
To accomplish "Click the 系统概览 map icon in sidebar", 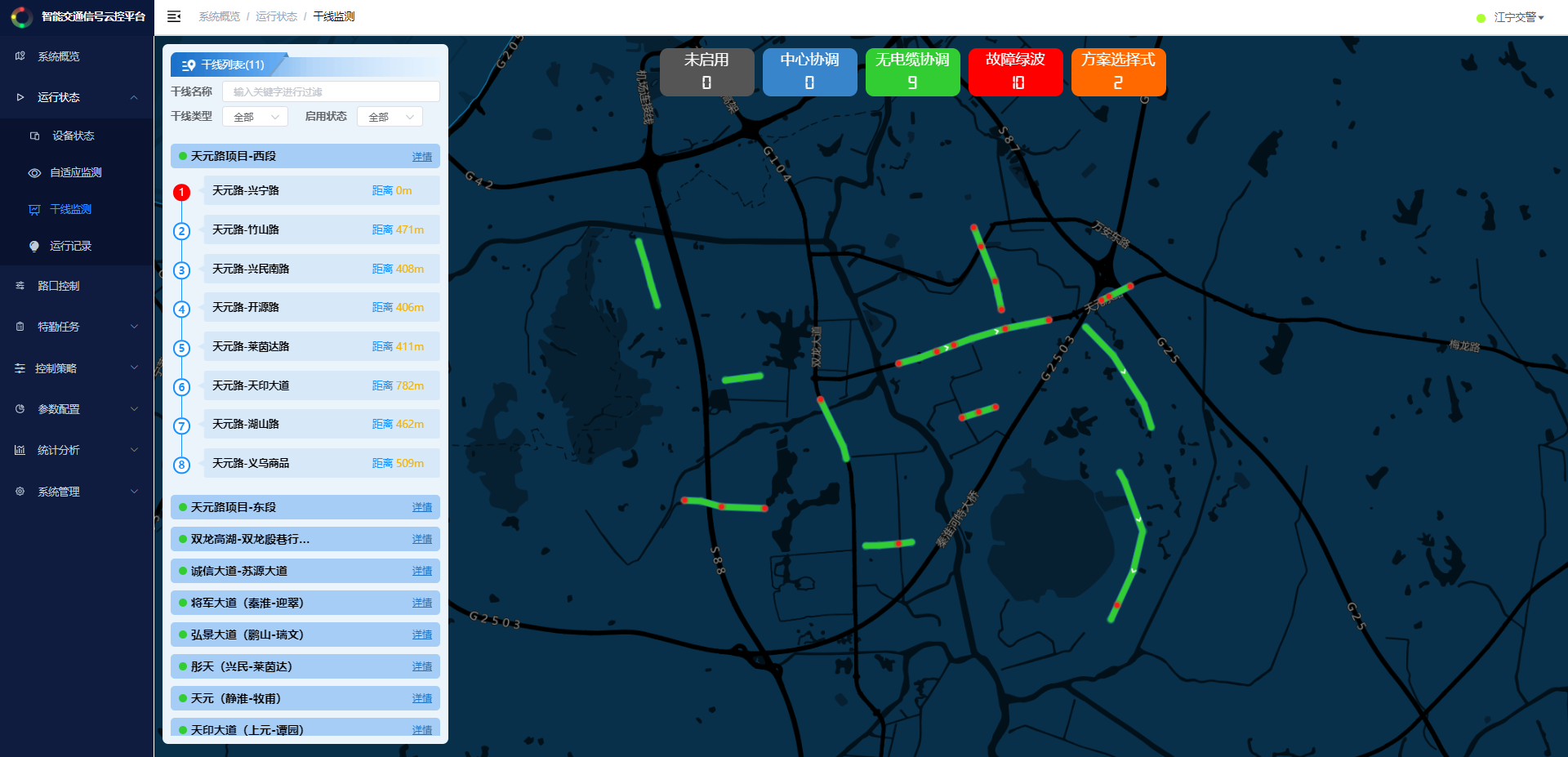I will [20, 56].
